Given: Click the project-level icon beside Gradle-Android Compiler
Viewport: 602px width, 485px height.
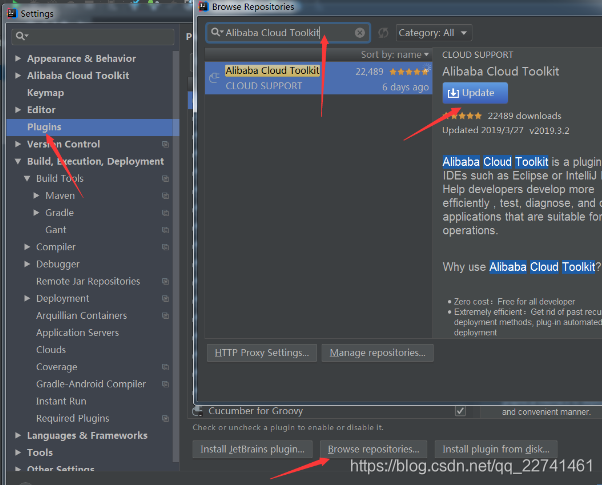Looking at the screenshot, I should [165, 384].
